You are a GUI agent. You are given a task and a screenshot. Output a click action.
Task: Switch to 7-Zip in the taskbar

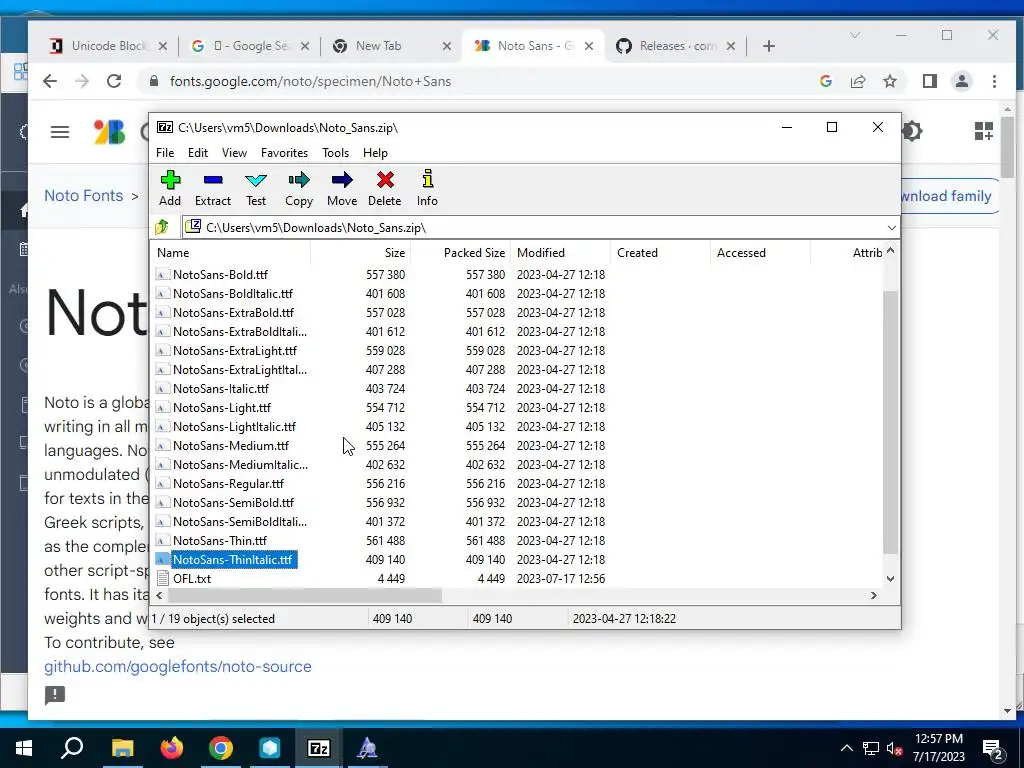point(318,748)
